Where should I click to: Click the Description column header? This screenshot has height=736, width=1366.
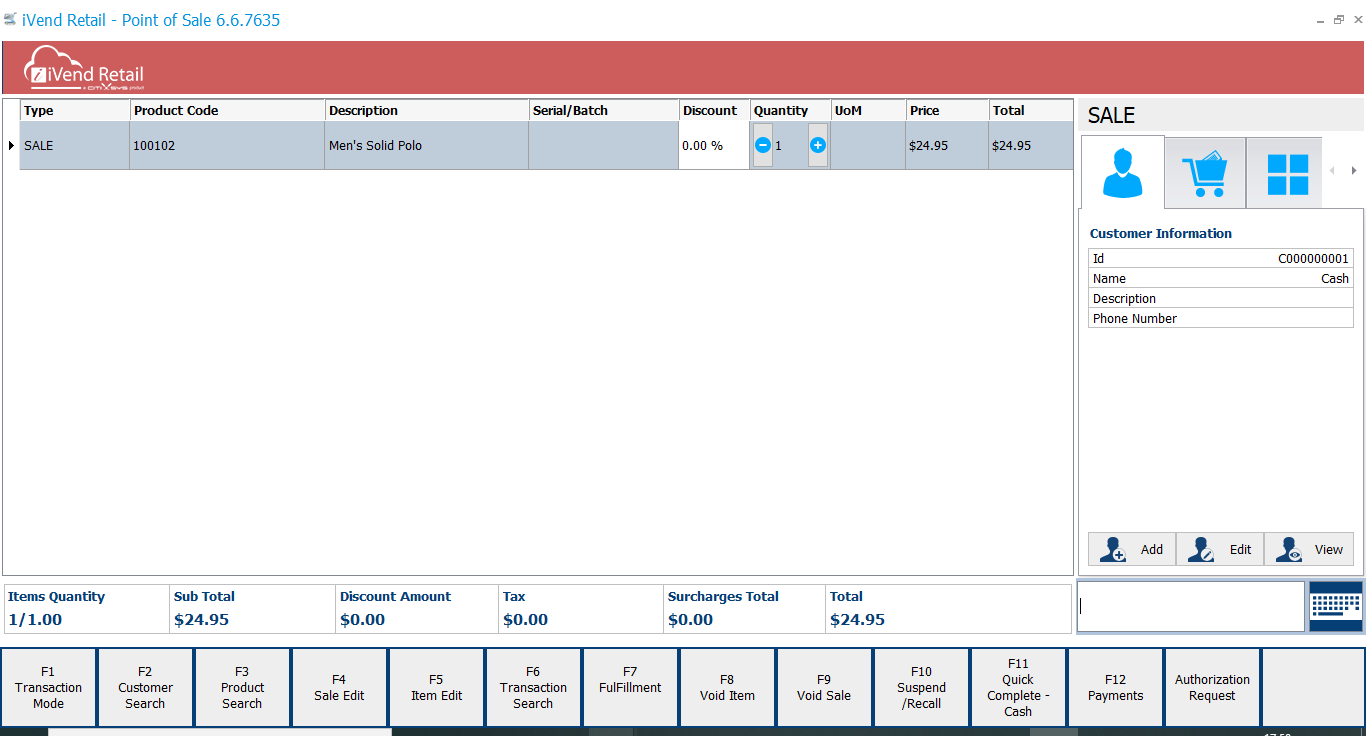click(427, 111)
